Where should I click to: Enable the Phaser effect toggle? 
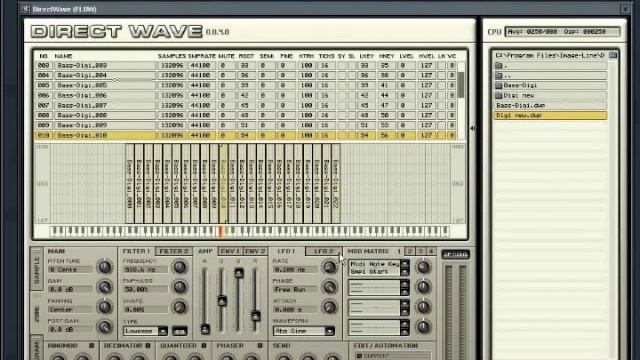(260, 346)
